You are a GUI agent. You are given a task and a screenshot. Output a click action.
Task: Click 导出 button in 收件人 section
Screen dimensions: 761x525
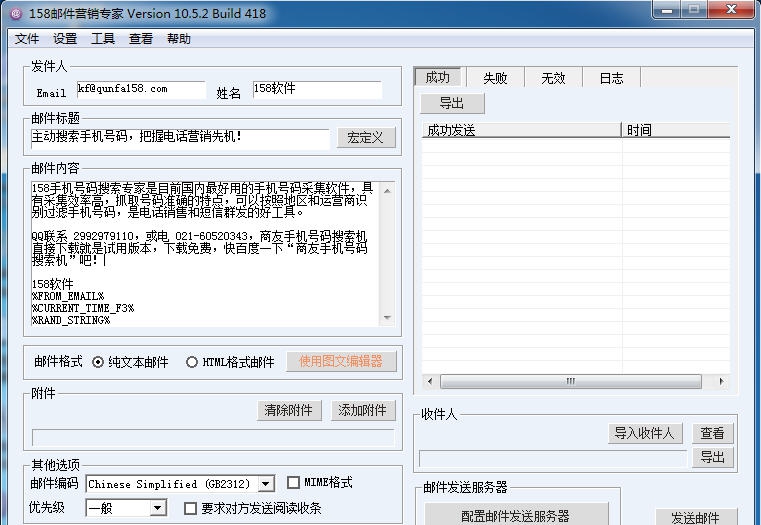pos(712,457)
